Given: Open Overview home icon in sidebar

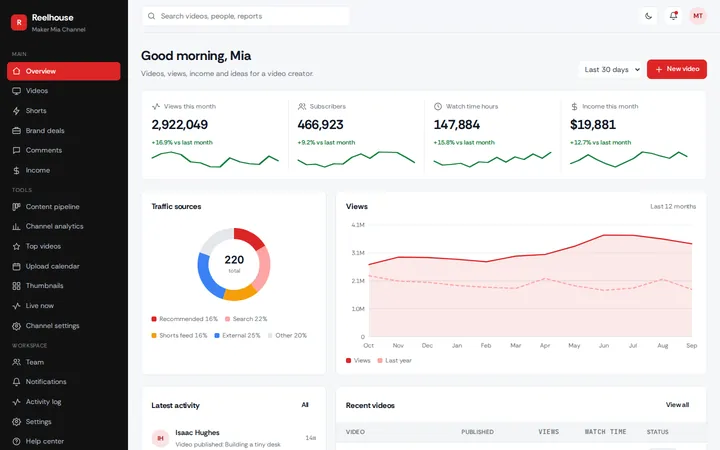Looking at the screenshot, I should 17,71.
